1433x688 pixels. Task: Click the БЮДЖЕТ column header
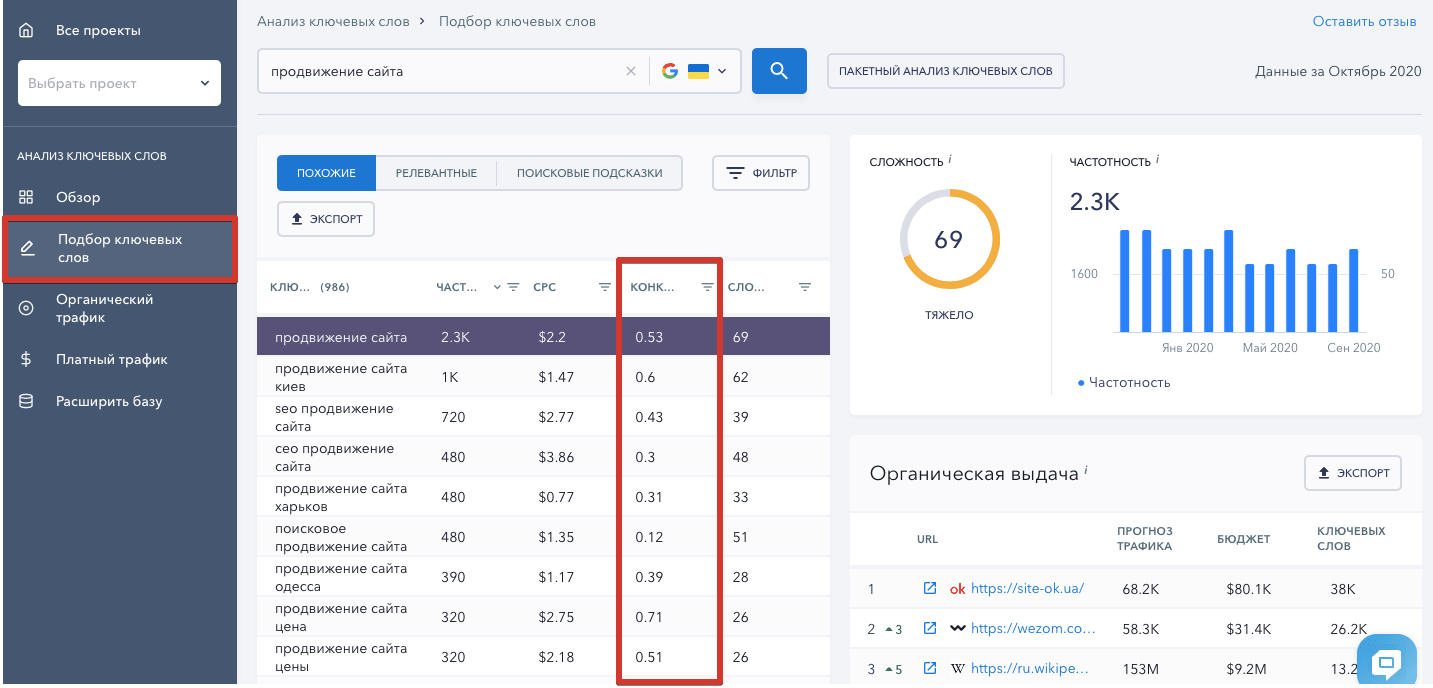(x=1244, y=538)
